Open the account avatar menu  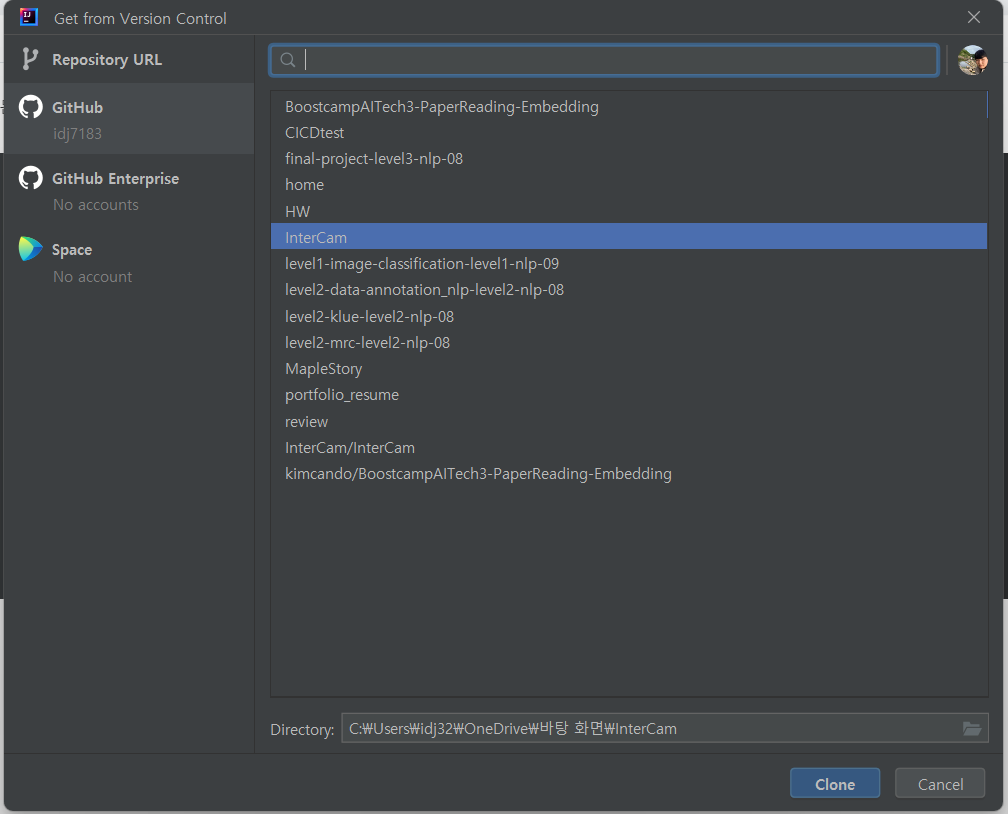tap(973, 60)
